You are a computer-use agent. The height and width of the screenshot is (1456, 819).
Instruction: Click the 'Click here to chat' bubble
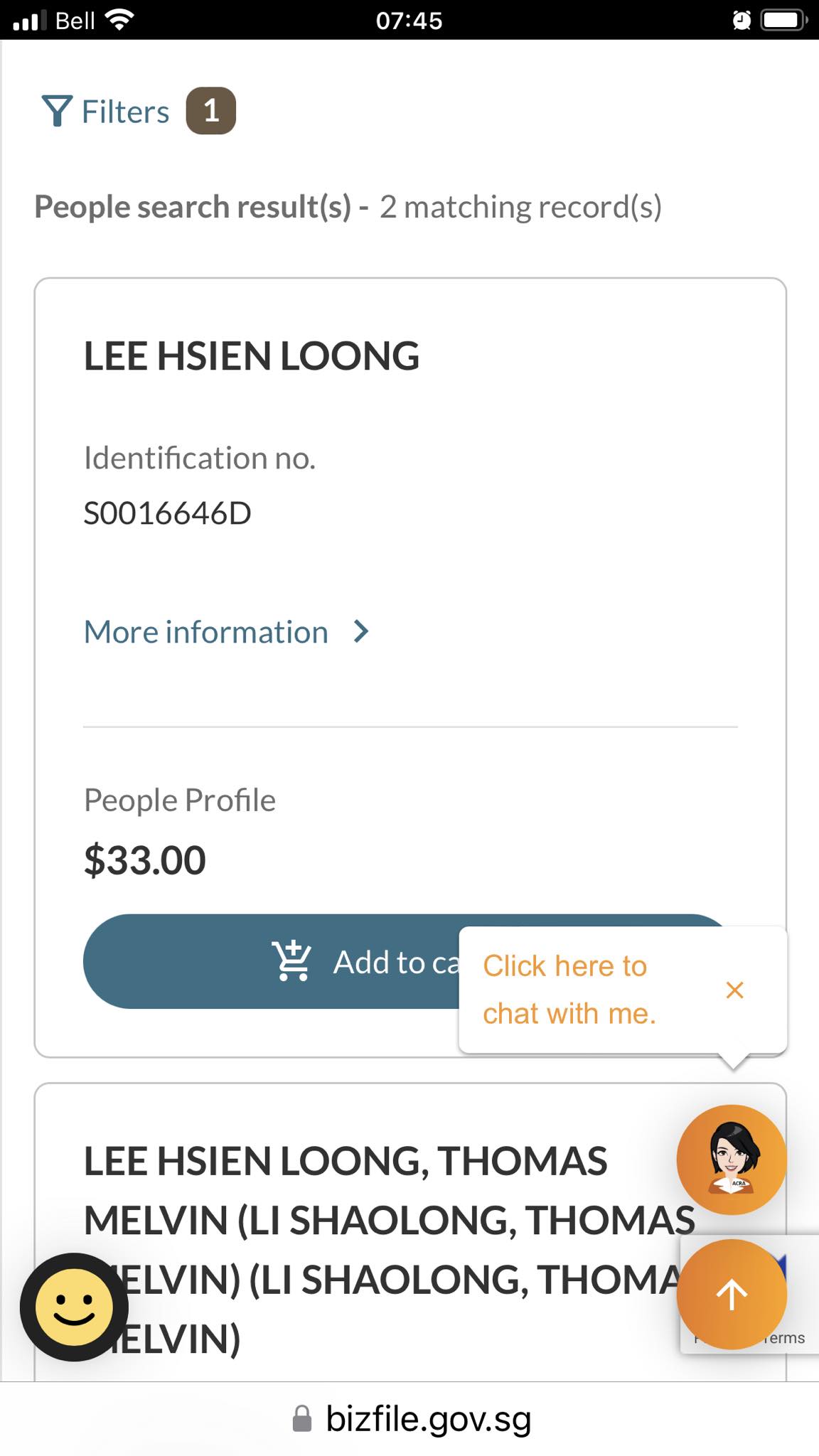click(x=569, y=990)
